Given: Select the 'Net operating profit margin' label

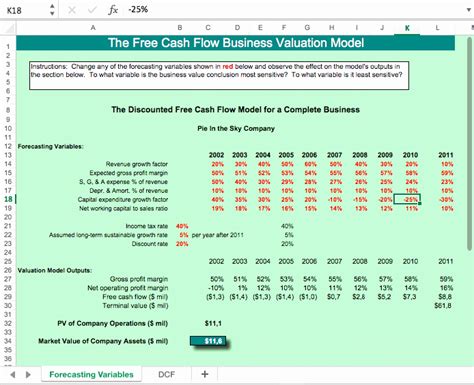Looking at the screenshot, I should pyautogui.click(x=128, y=288).
